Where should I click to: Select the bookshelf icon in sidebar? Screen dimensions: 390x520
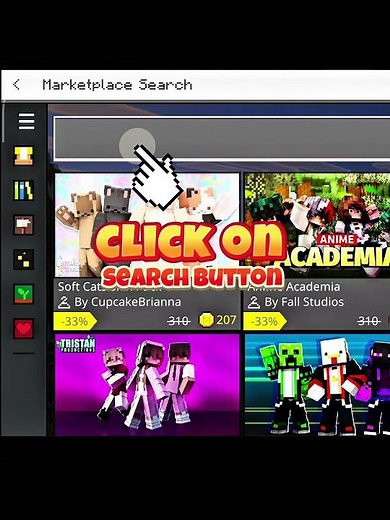(24, 190)
